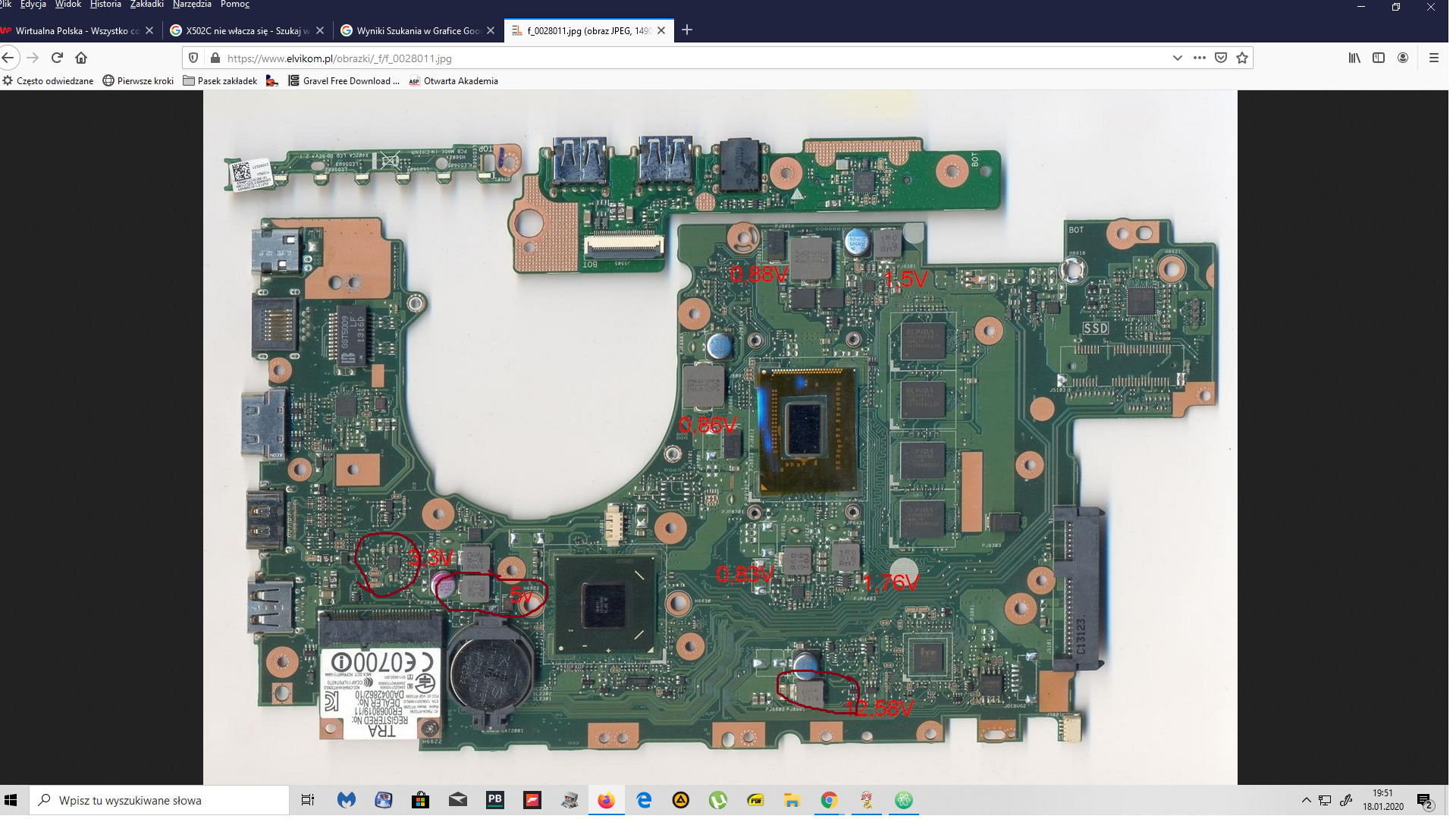Show site security padlock info
Image resolution: width=1456 pixels, height=819 pixels.
[x=215, y=58]
